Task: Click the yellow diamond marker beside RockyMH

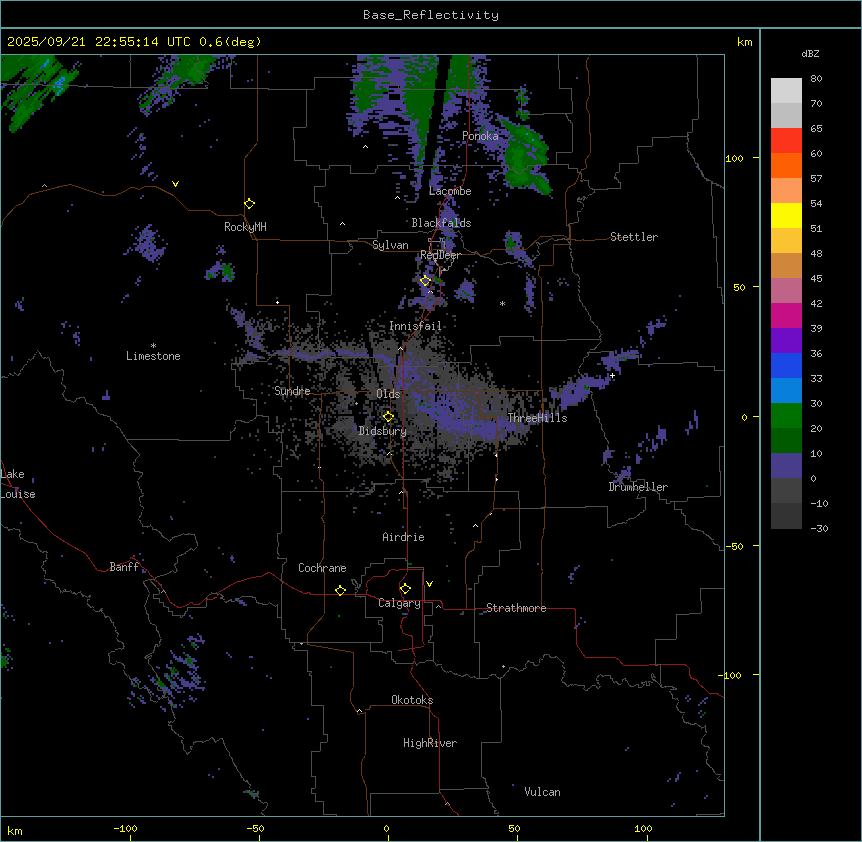Action: point(249,203)
